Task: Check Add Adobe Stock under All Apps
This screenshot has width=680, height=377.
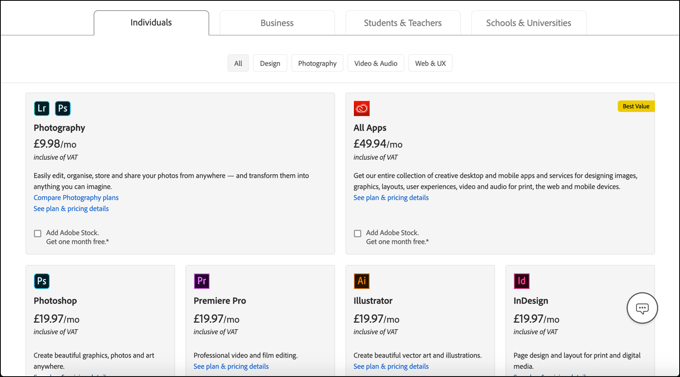Action: pyautogui.click(x=357, y=233)
